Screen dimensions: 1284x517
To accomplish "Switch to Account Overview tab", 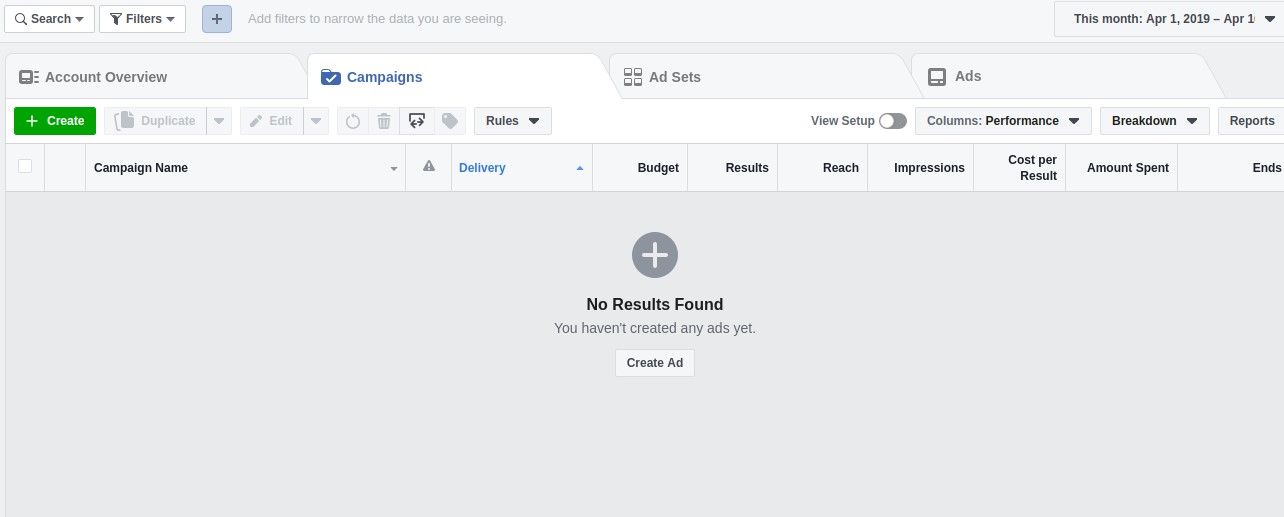I will [105, 77].
